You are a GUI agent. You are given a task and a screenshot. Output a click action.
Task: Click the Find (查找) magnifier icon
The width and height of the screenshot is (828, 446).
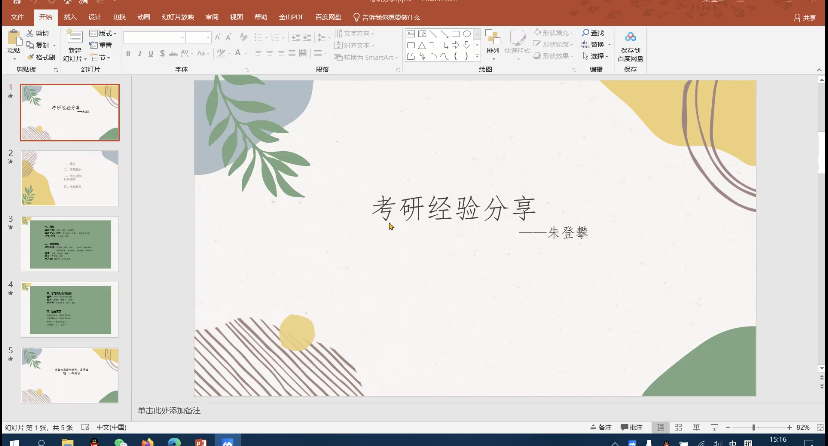(584, 33)
